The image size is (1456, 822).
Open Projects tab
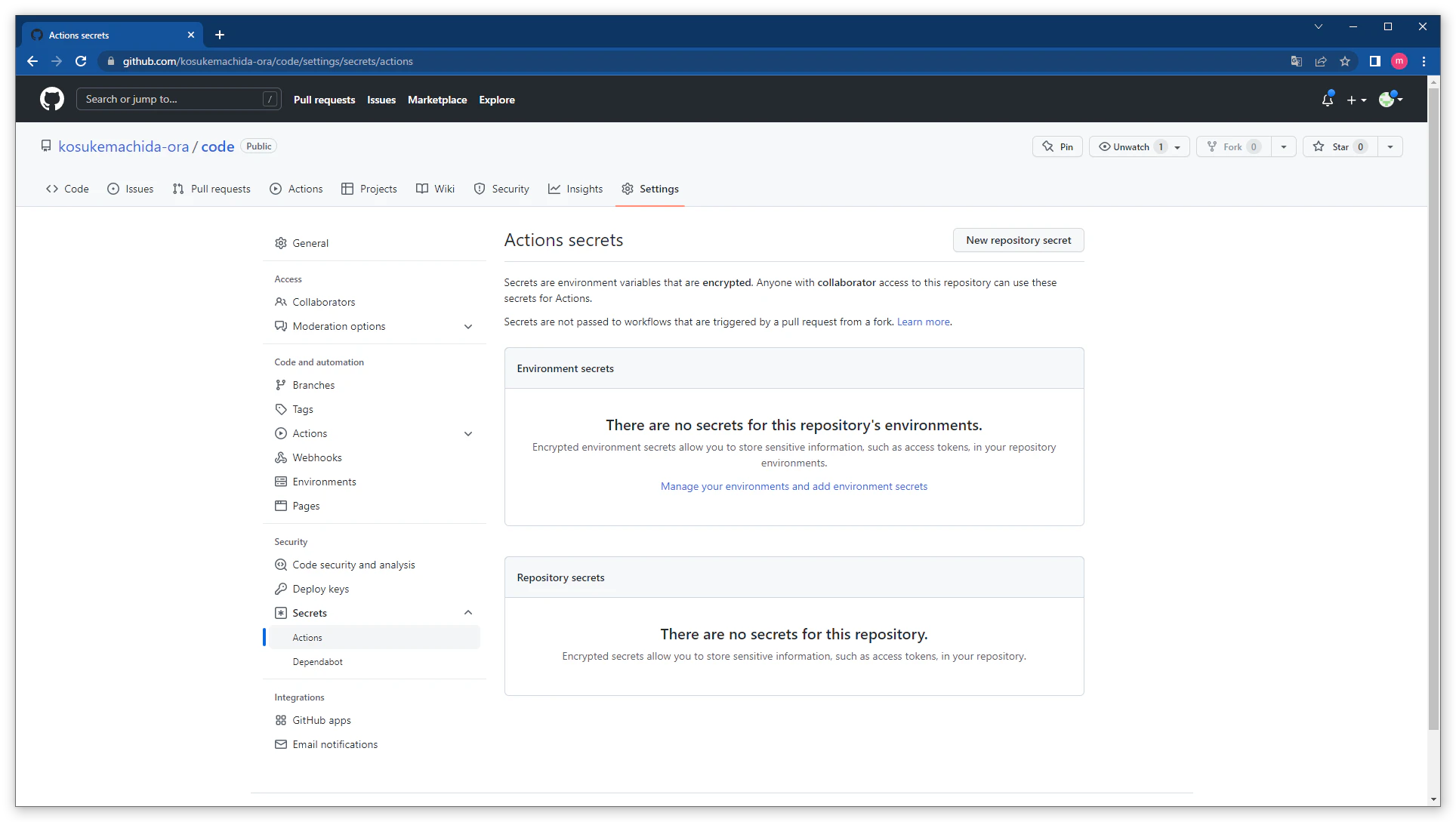369,189
